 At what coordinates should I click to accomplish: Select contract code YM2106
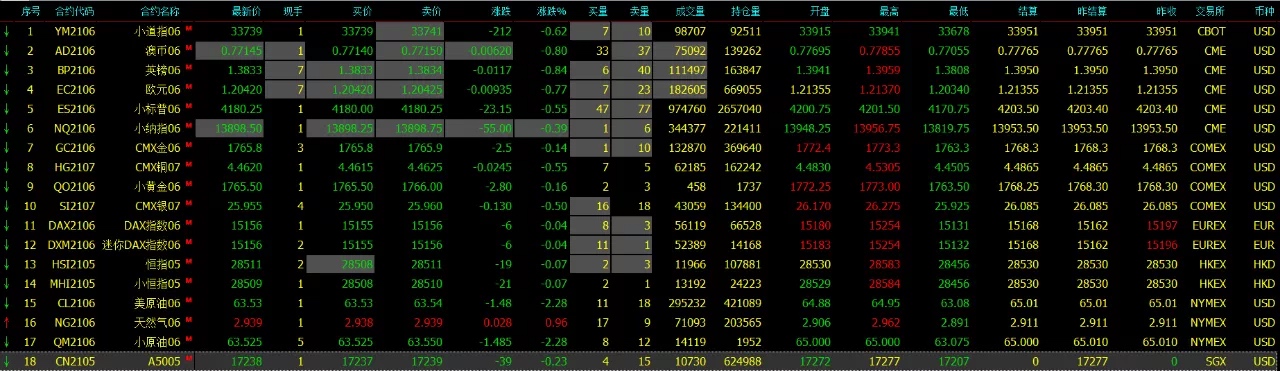tap(75, 31)
